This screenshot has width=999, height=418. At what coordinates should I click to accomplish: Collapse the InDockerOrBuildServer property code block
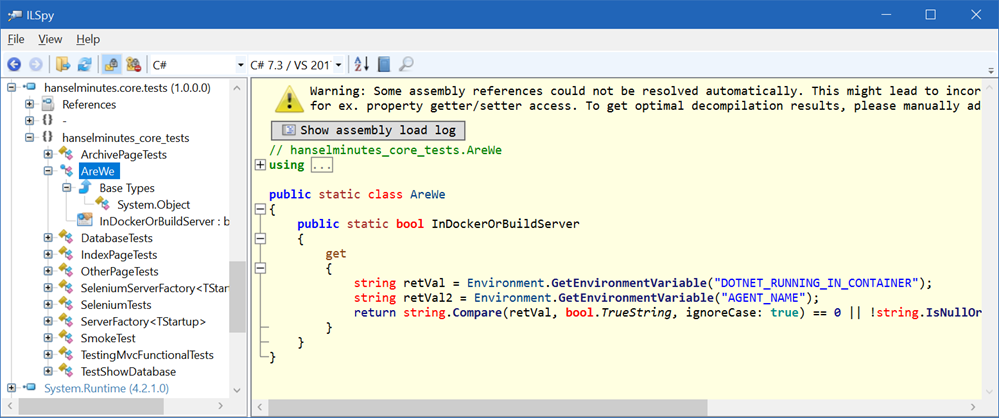[260, 238]
